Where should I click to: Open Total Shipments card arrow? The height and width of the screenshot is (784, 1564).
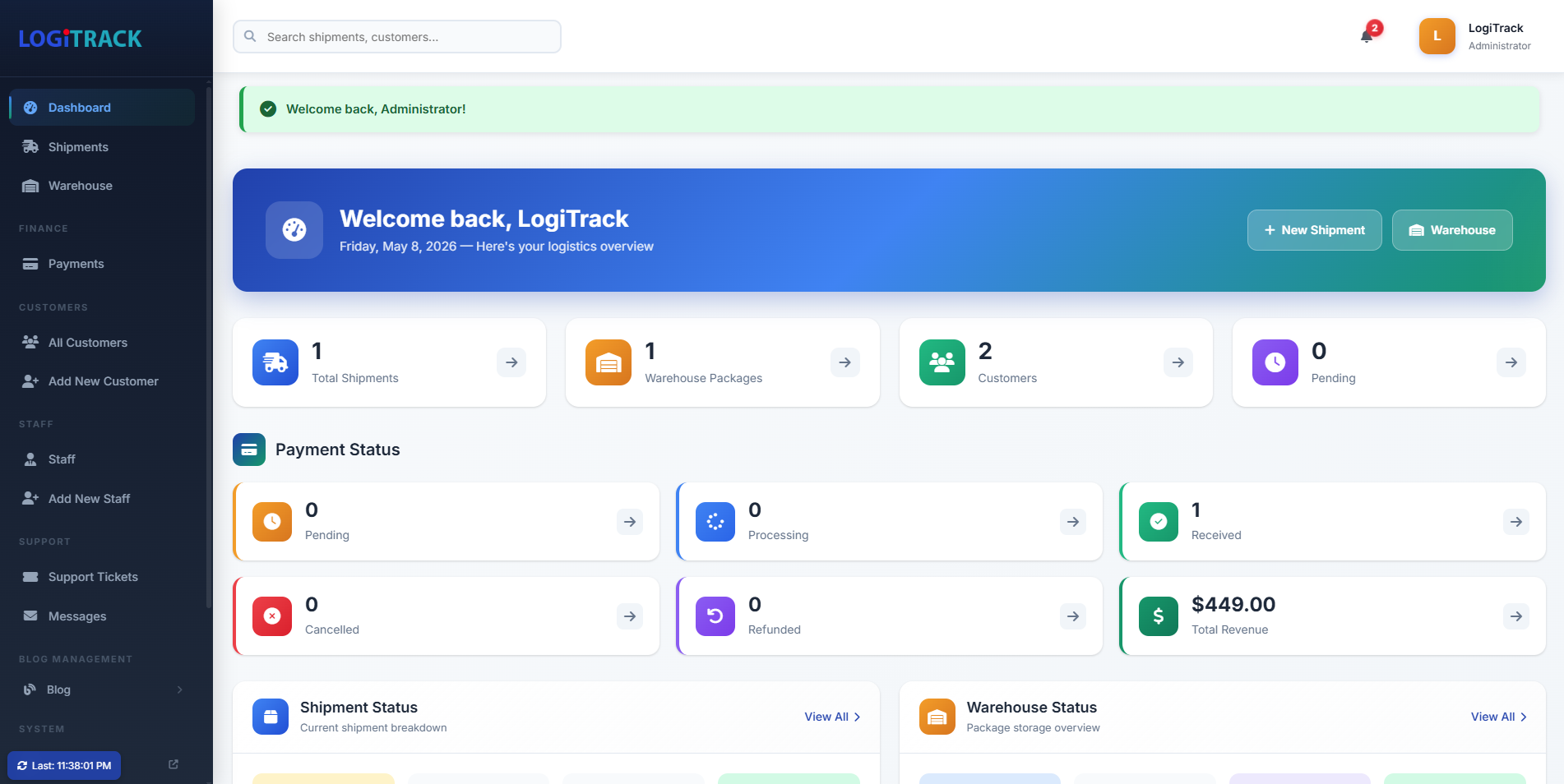pyautogui.click(x=511, y=362)
